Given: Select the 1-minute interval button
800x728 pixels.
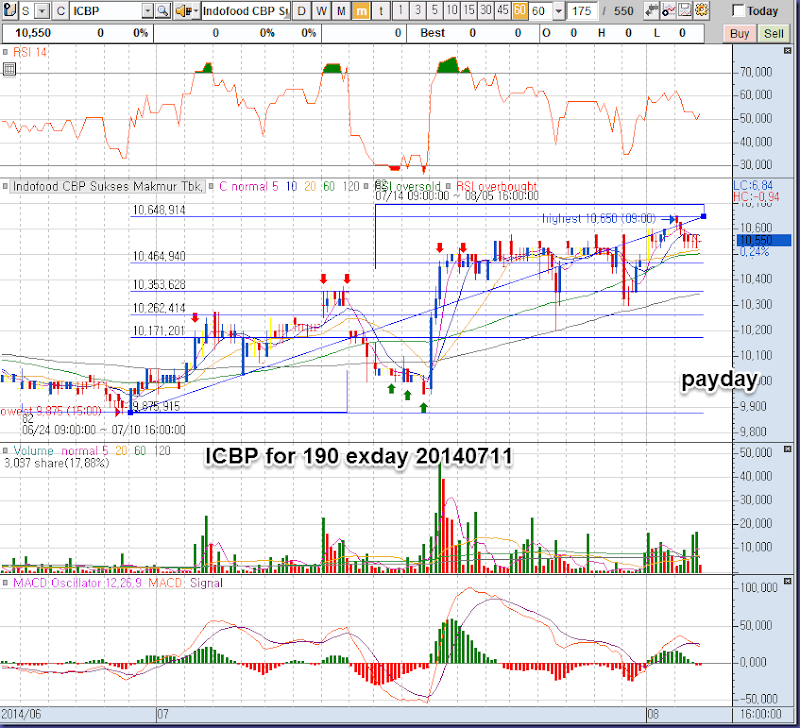Looking at the screenshot, I should pyautogui.click(x=401, y=10).
